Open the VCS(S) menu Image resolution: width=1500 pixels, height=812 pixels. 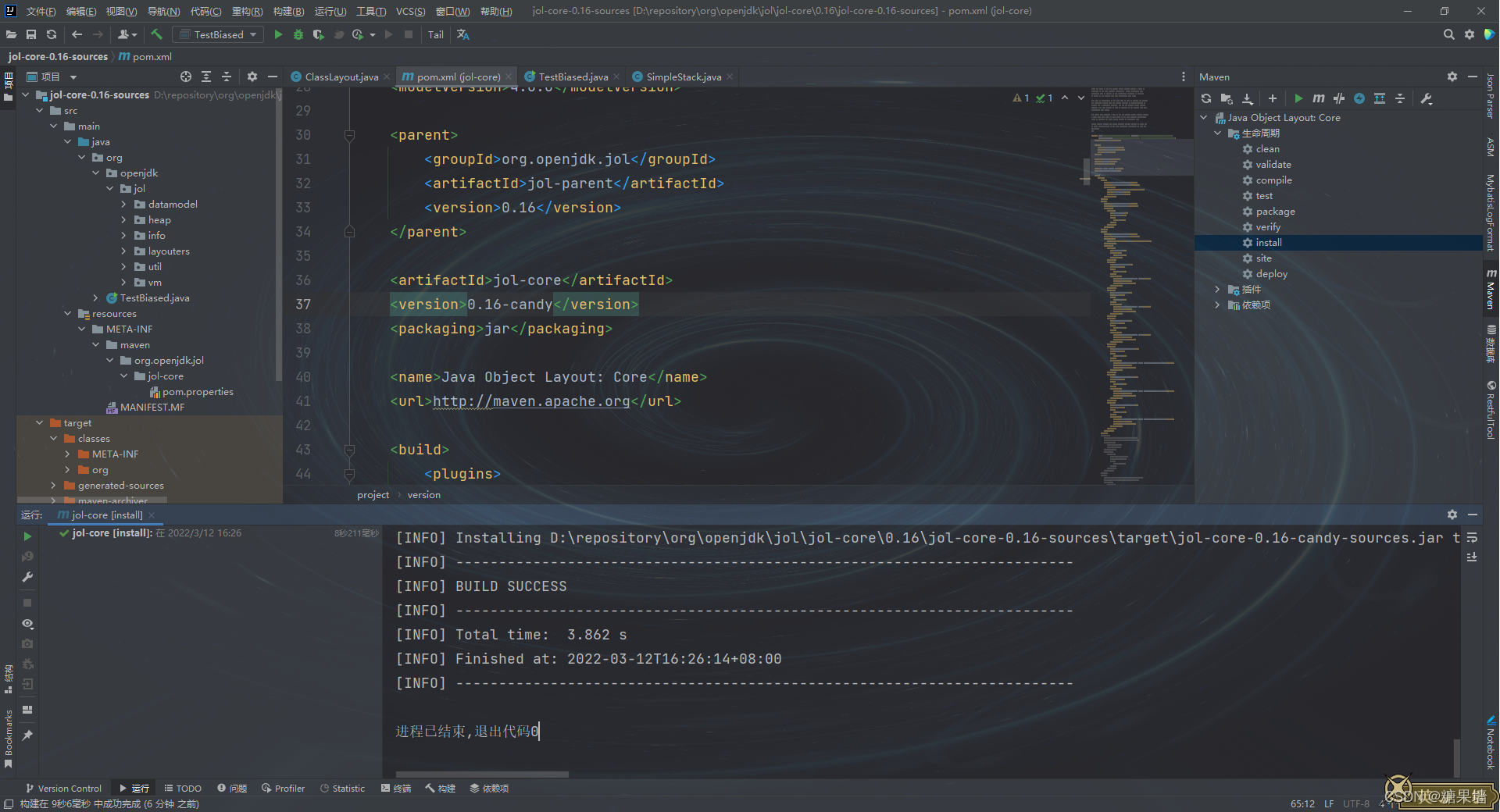click(410, 11)
